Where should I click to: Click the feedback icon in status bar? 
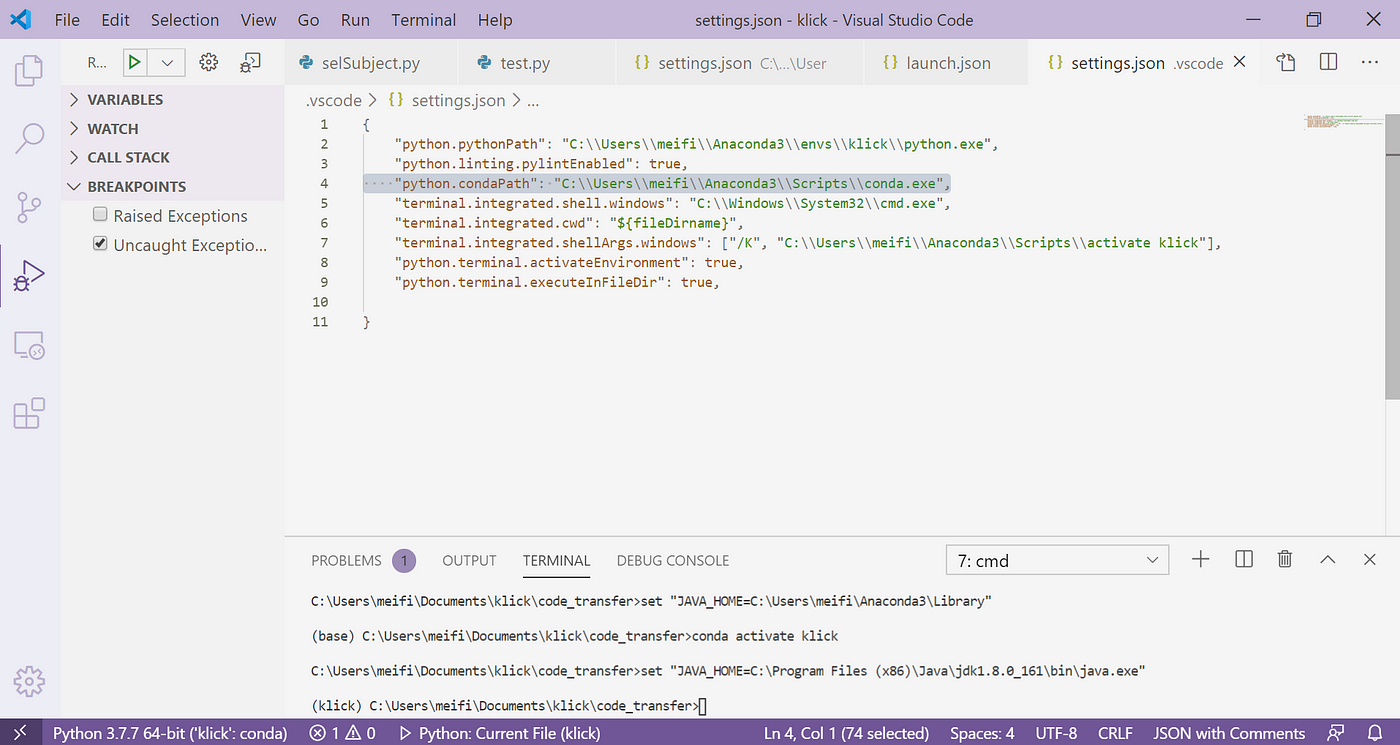point(1335,733)
